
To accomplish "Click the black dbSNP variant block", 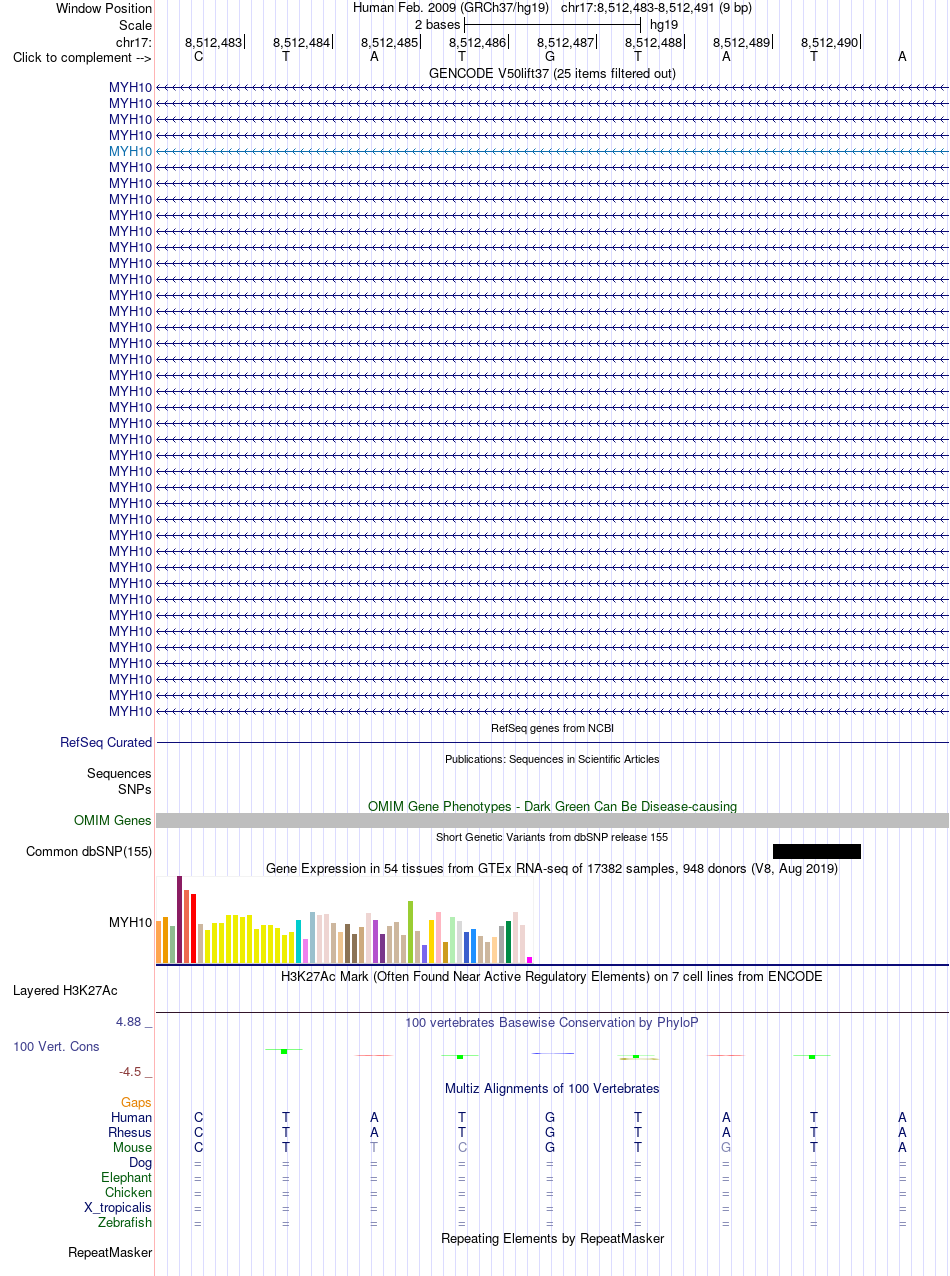I will point(817,852).
